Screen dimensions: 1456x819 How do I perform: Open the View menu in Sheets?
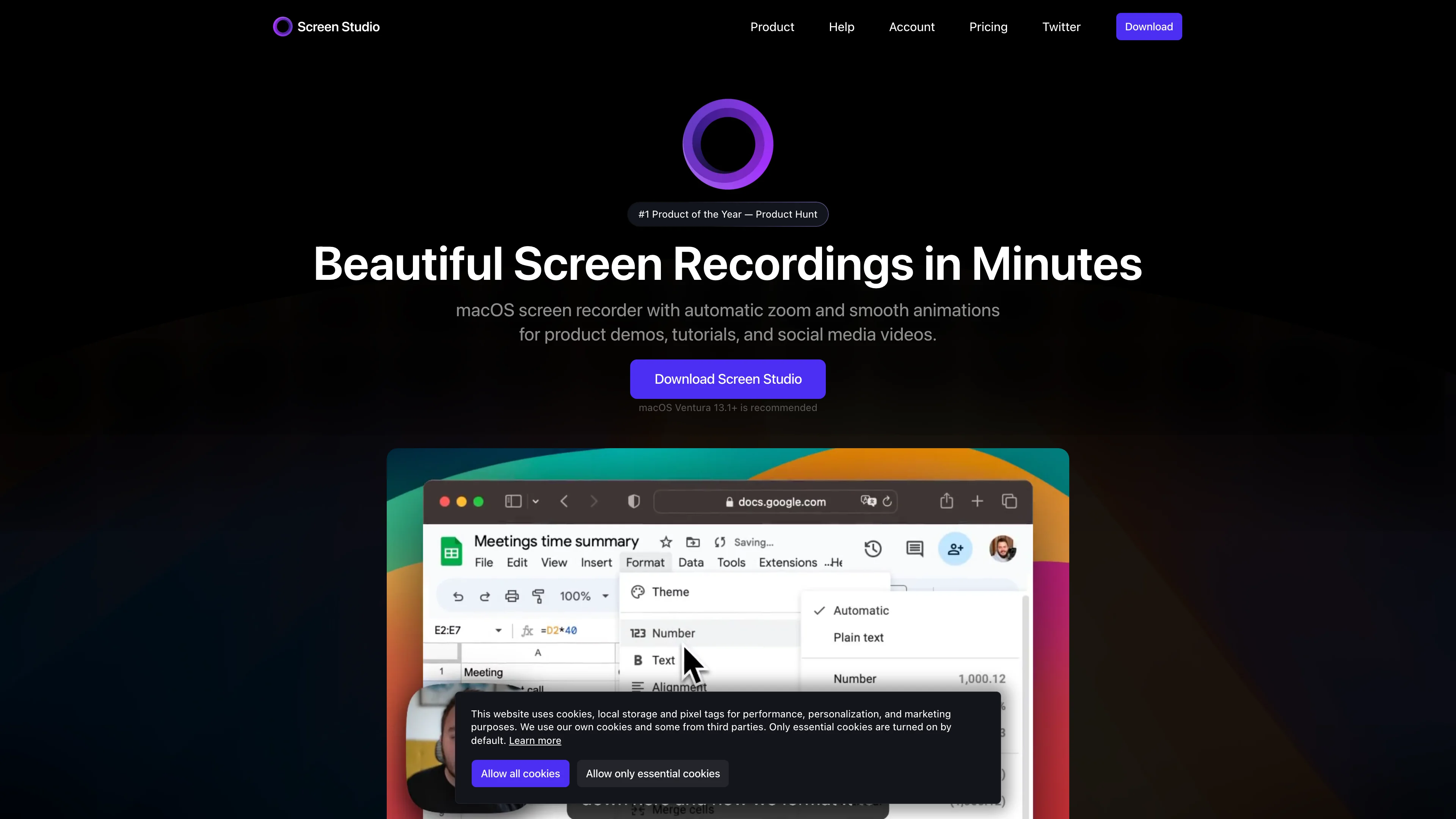[554, 562]
